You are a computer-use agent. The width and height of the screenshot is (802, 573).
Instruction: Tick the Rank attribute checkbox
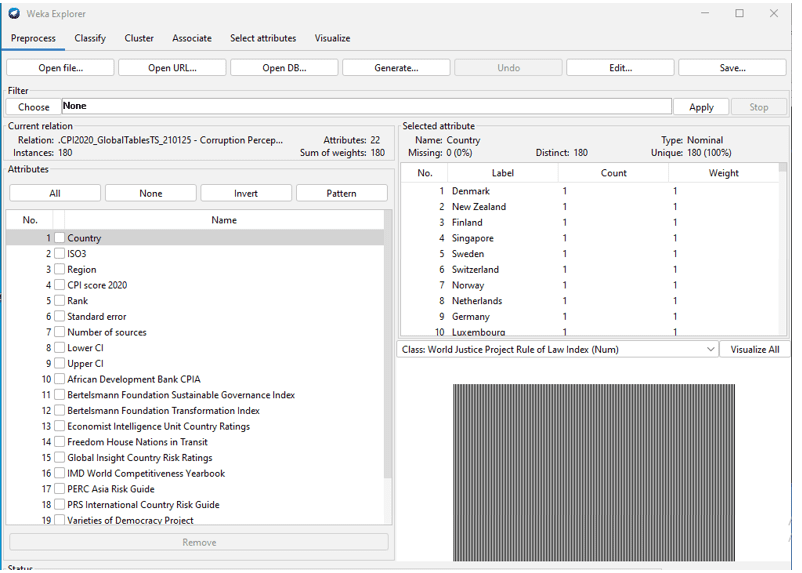pos(60,300)
